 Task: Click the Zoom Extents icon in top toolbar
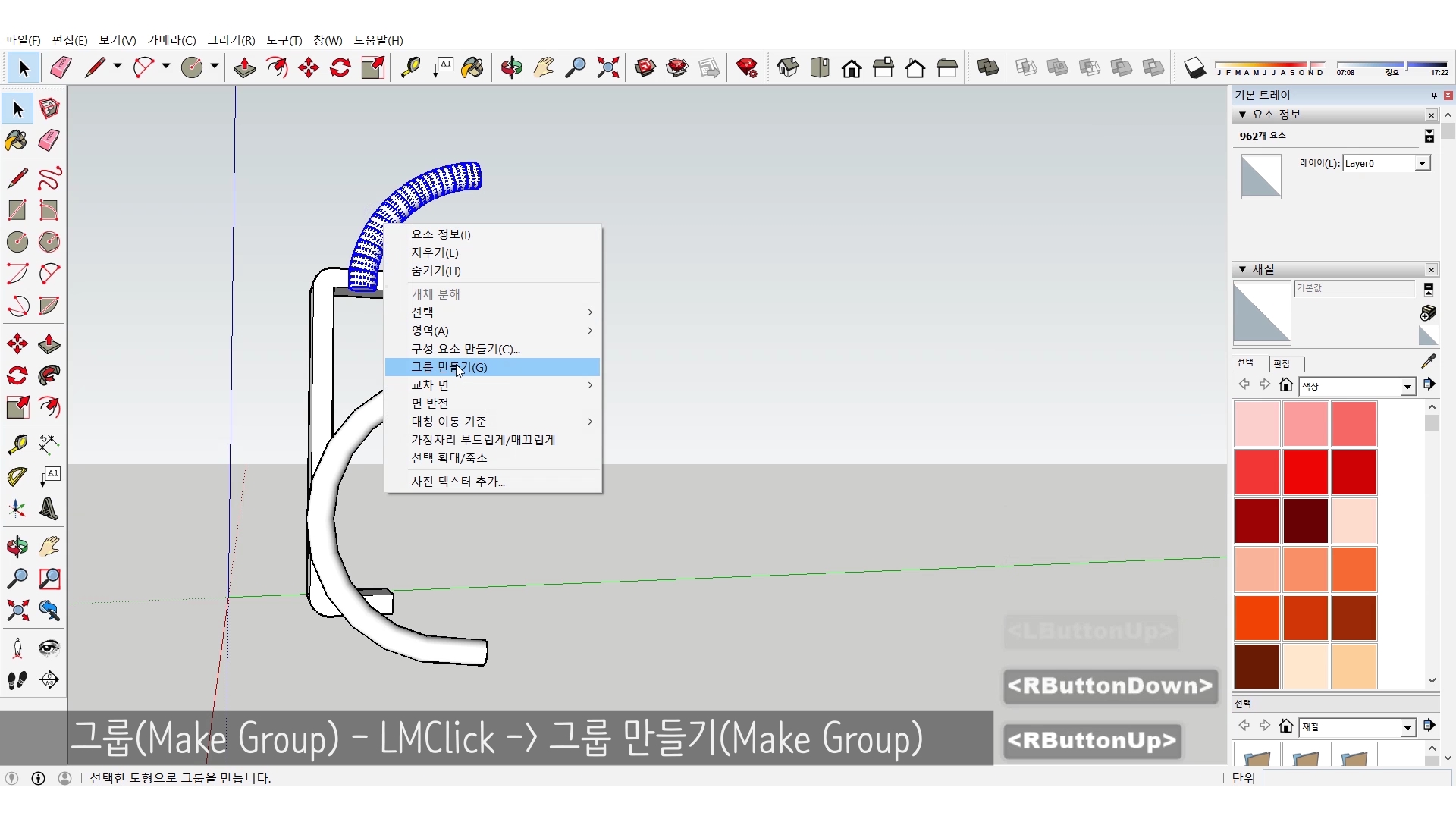point(607,68)
